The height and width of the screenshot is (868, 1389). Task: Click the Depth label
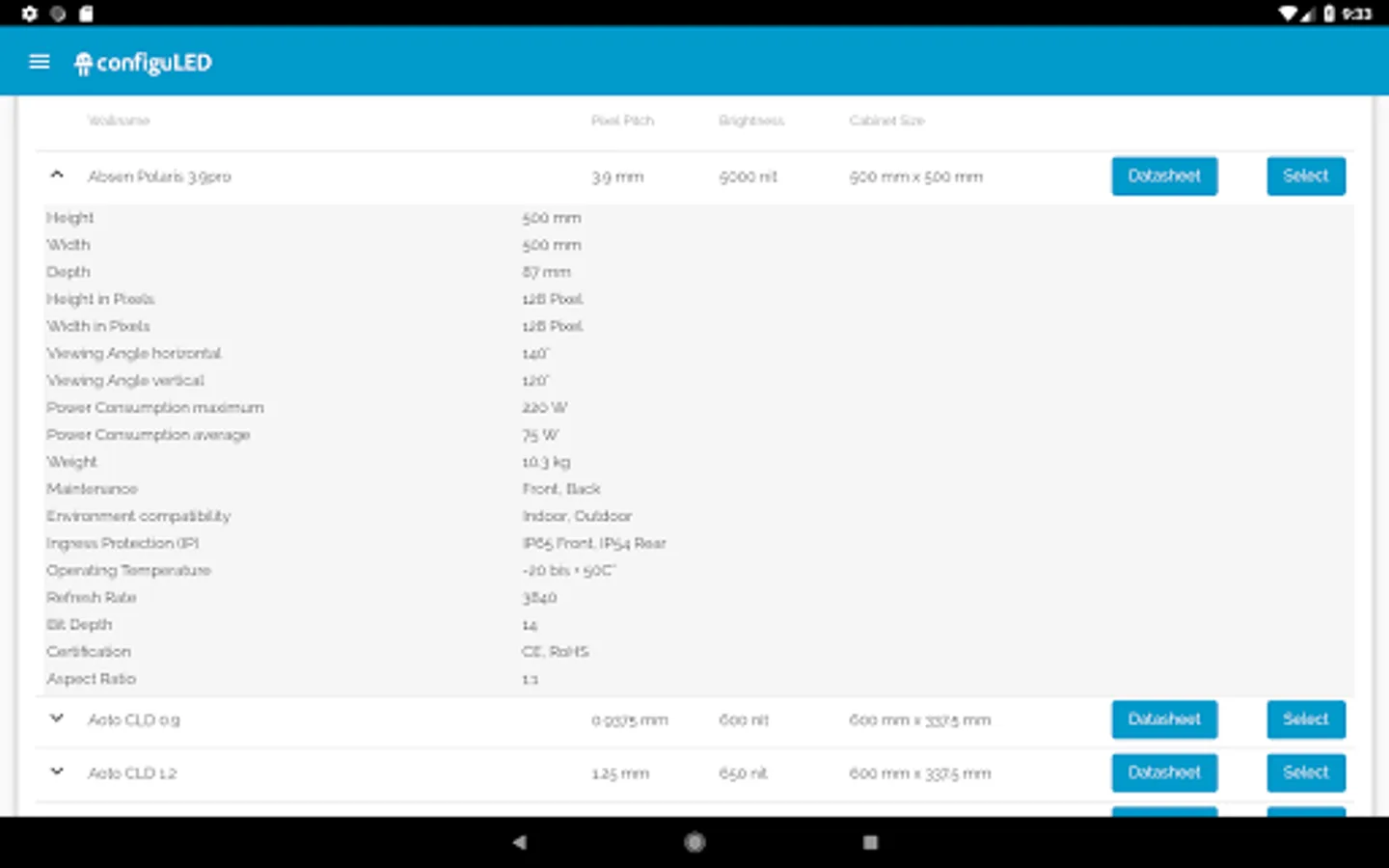coord(68,272)
